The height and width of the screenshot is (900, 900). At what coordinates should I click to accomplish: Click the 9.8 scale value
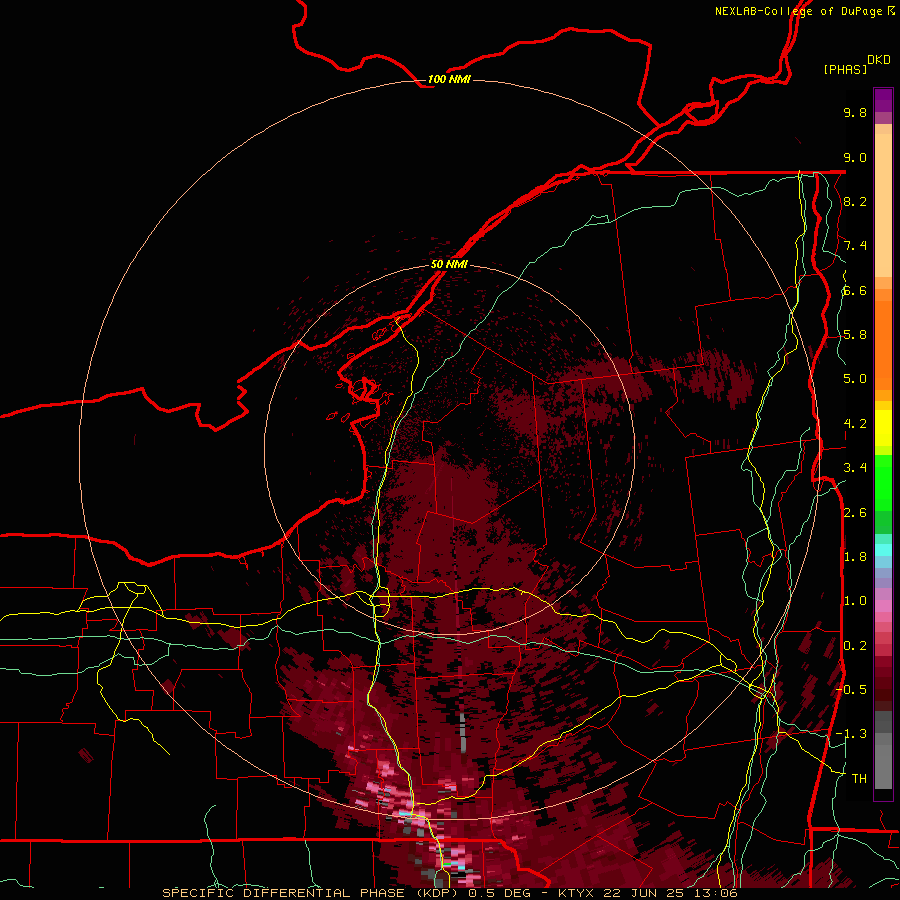[x=855, y=112]
